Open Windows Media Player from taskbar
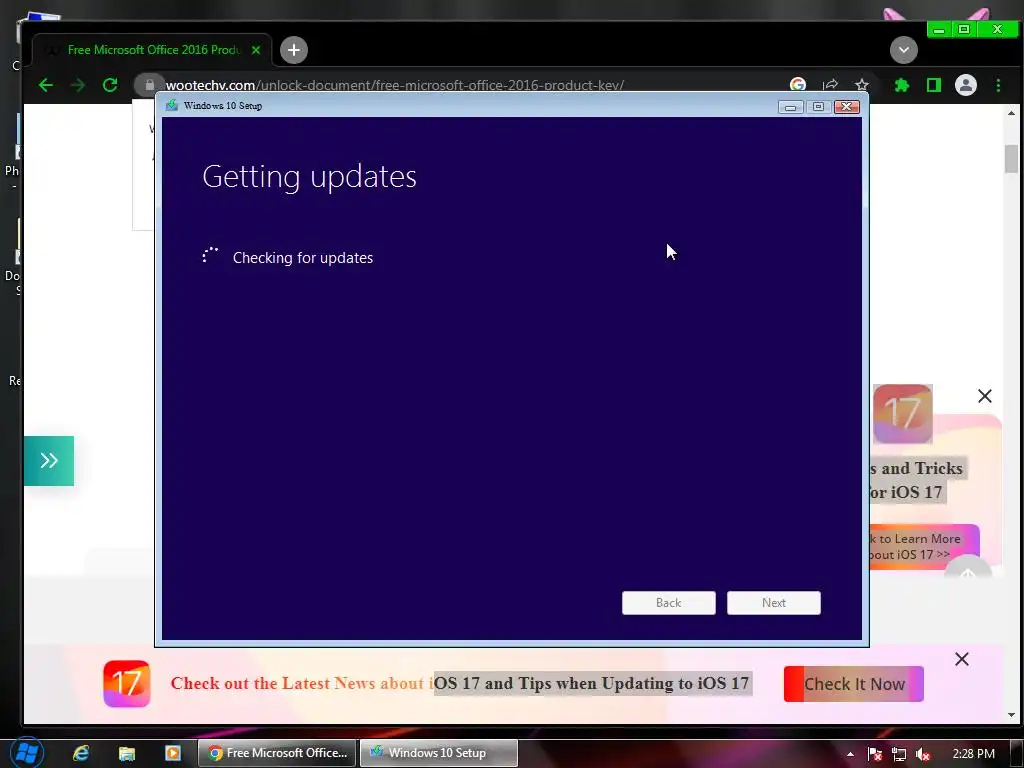 tap(172, 753)
